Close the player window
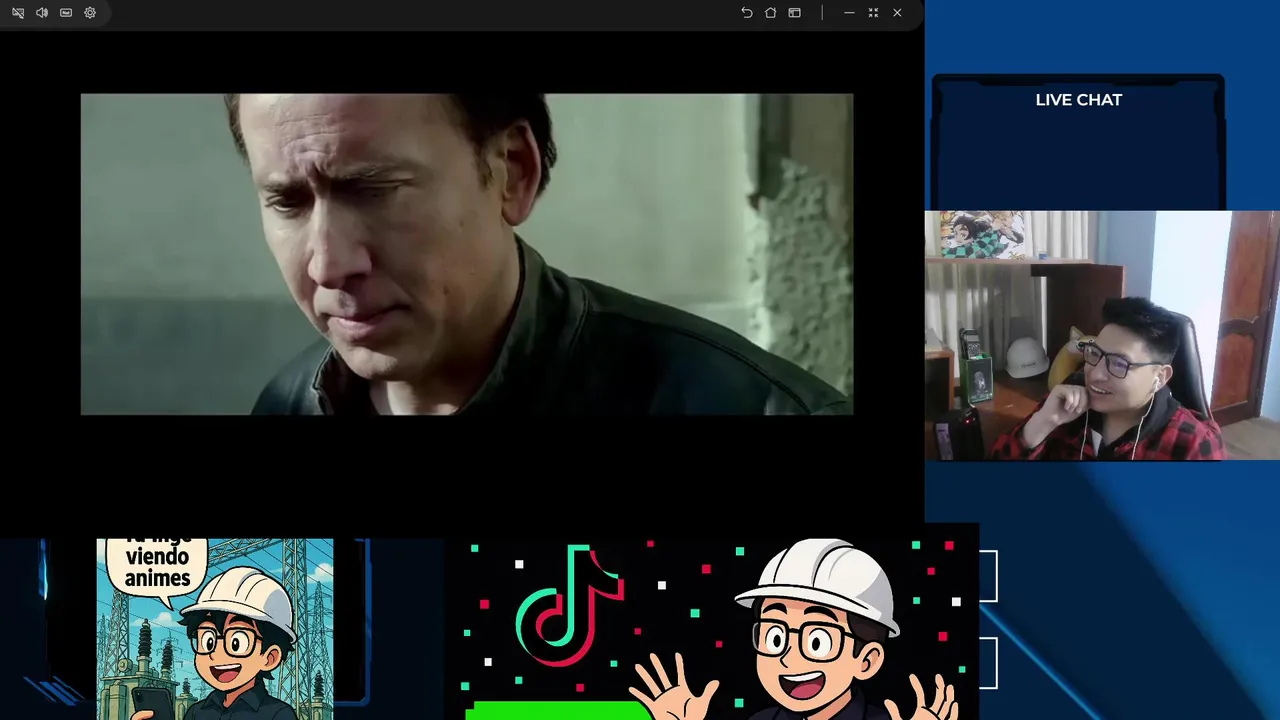The width and height of the screenshot is (1280, 720). coord(897,13)
